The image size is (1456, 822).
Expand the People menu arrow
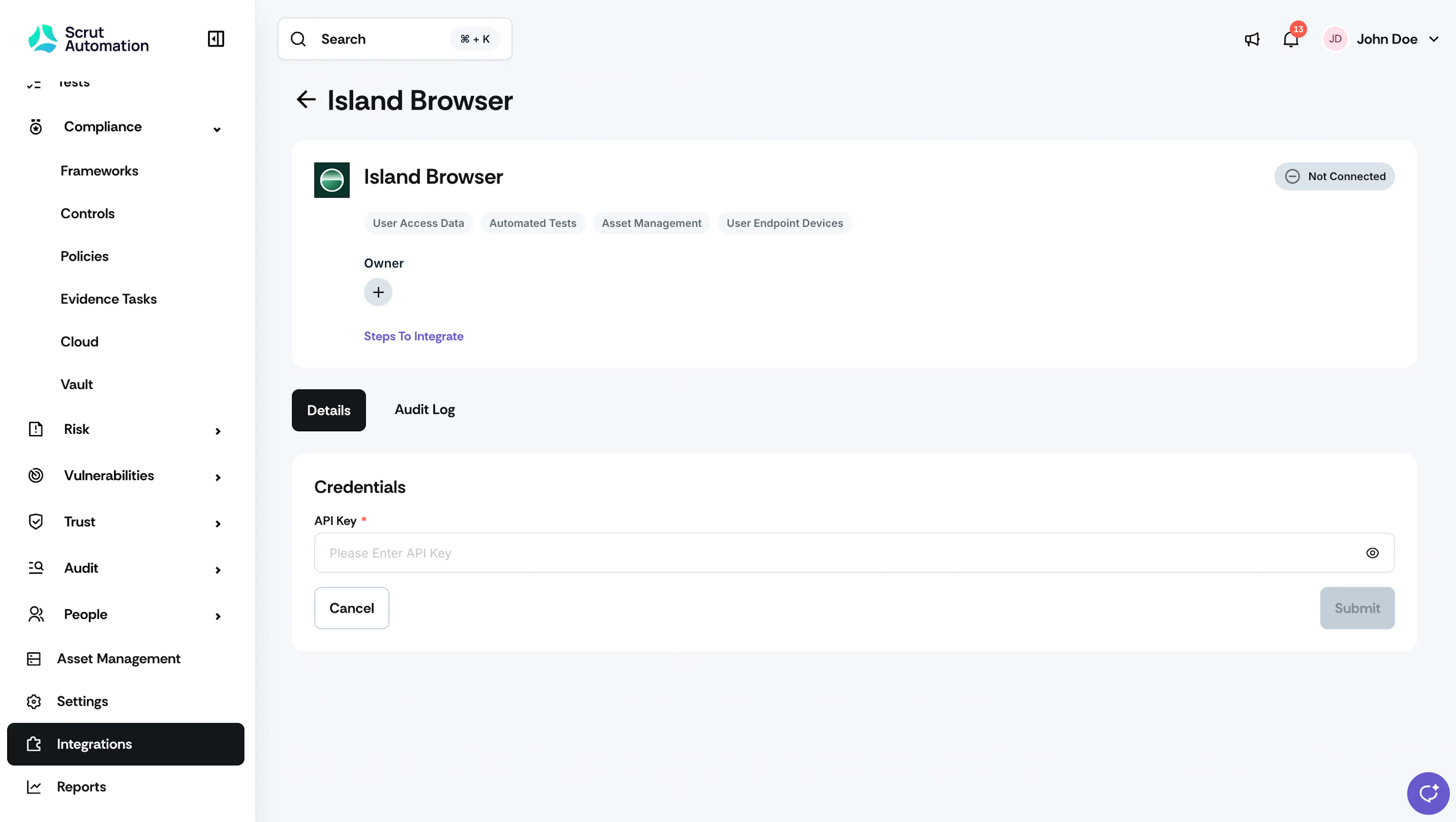pyautogui.click(x=218, y=616)
